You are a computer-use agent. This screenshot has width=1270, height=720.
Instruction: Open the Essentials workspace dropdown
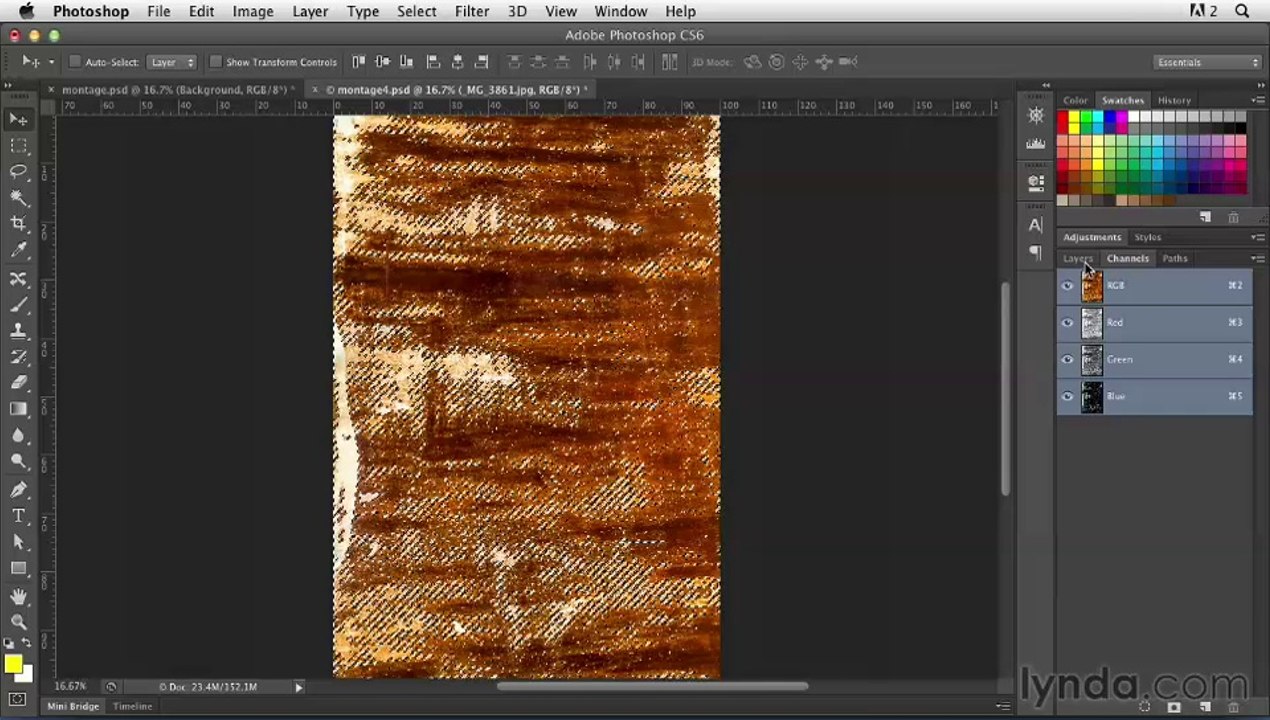(1207, 62)
